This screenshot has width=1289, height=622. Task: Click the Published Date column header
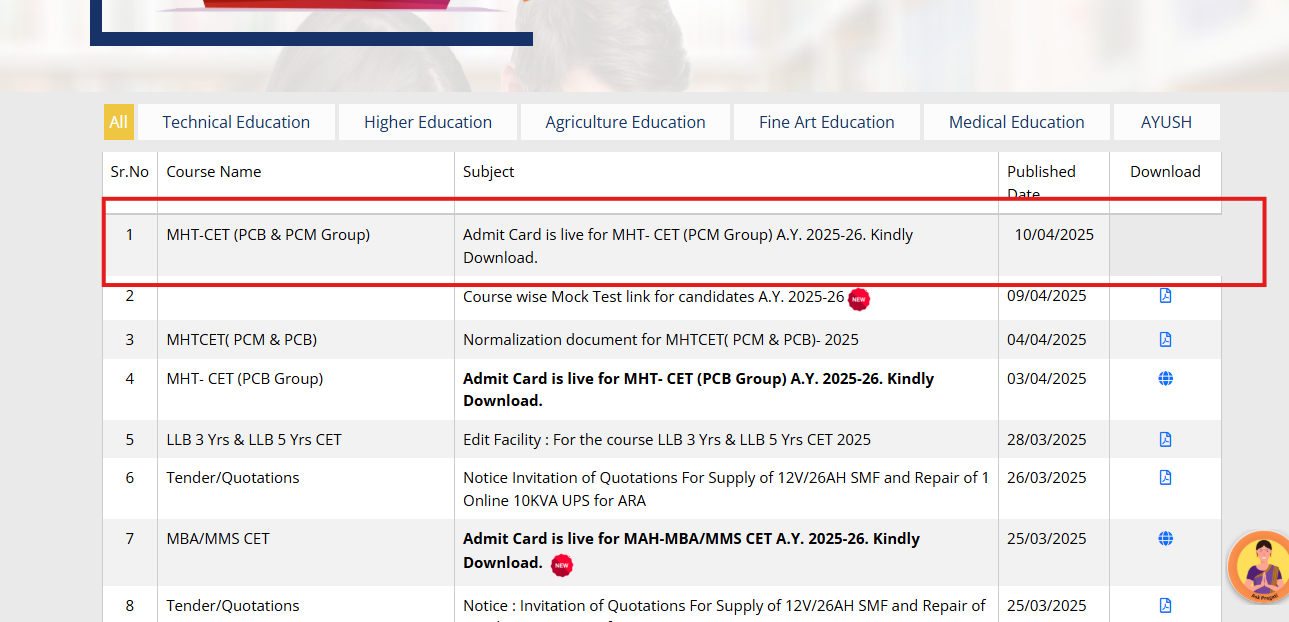coord(1041,180)
